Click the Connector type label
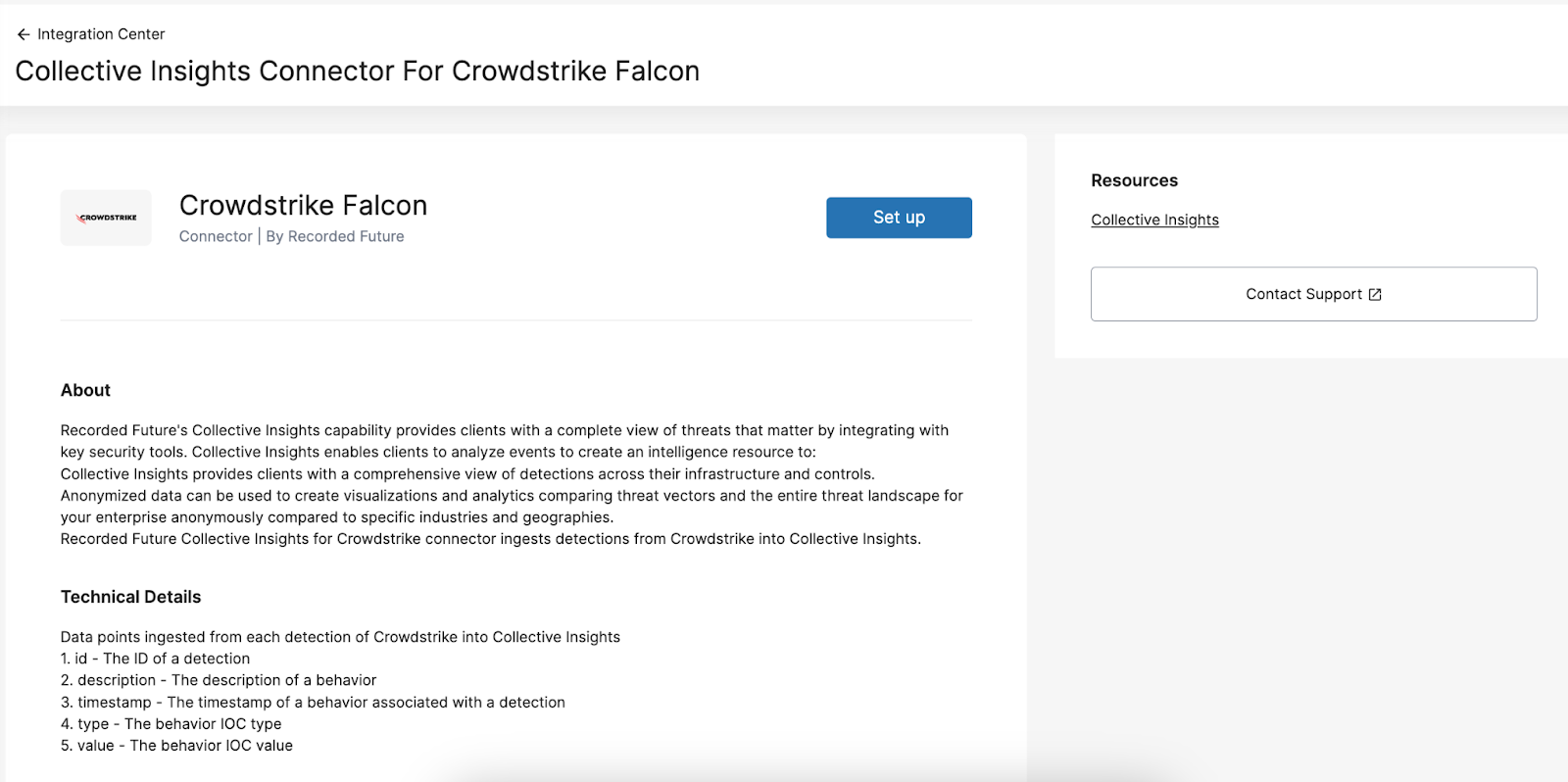 (216, 237)
